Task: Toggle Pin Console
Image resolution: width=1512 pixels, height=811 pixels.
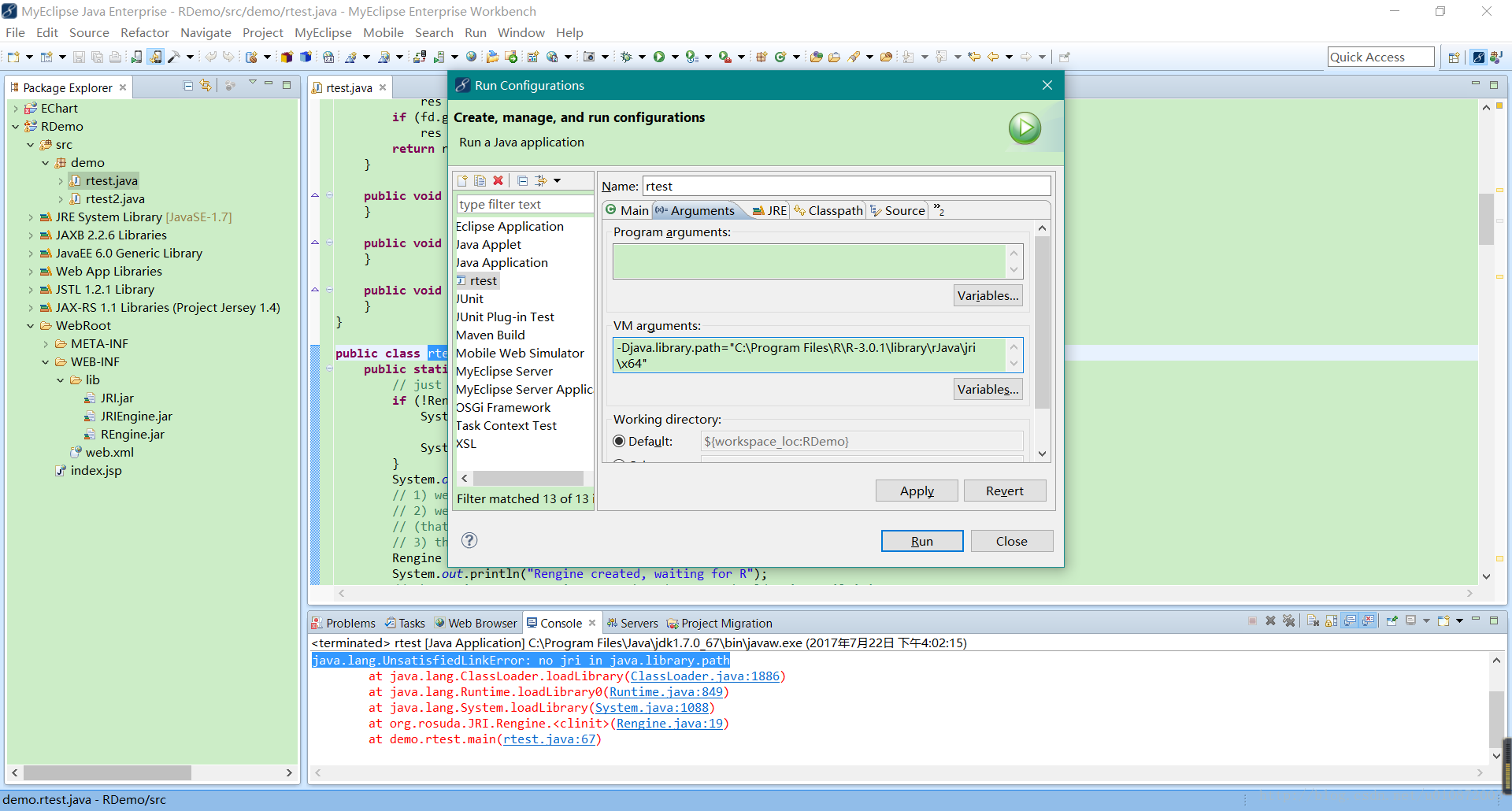Action: click(1392, 620)
